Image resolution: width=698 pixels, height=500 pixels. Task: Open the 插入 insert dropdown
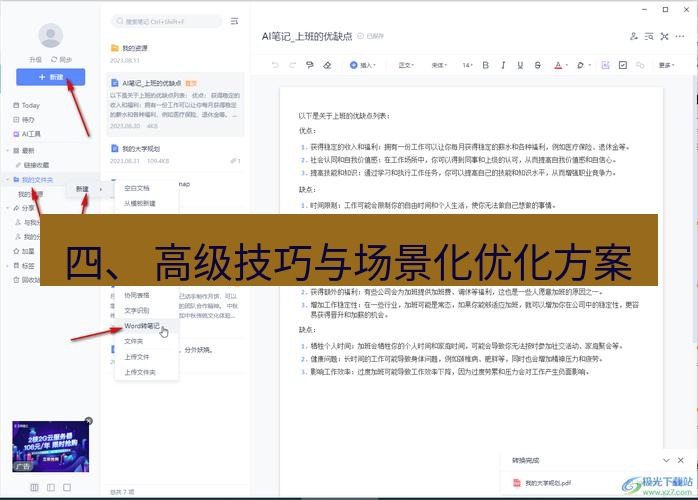[362, 65]
